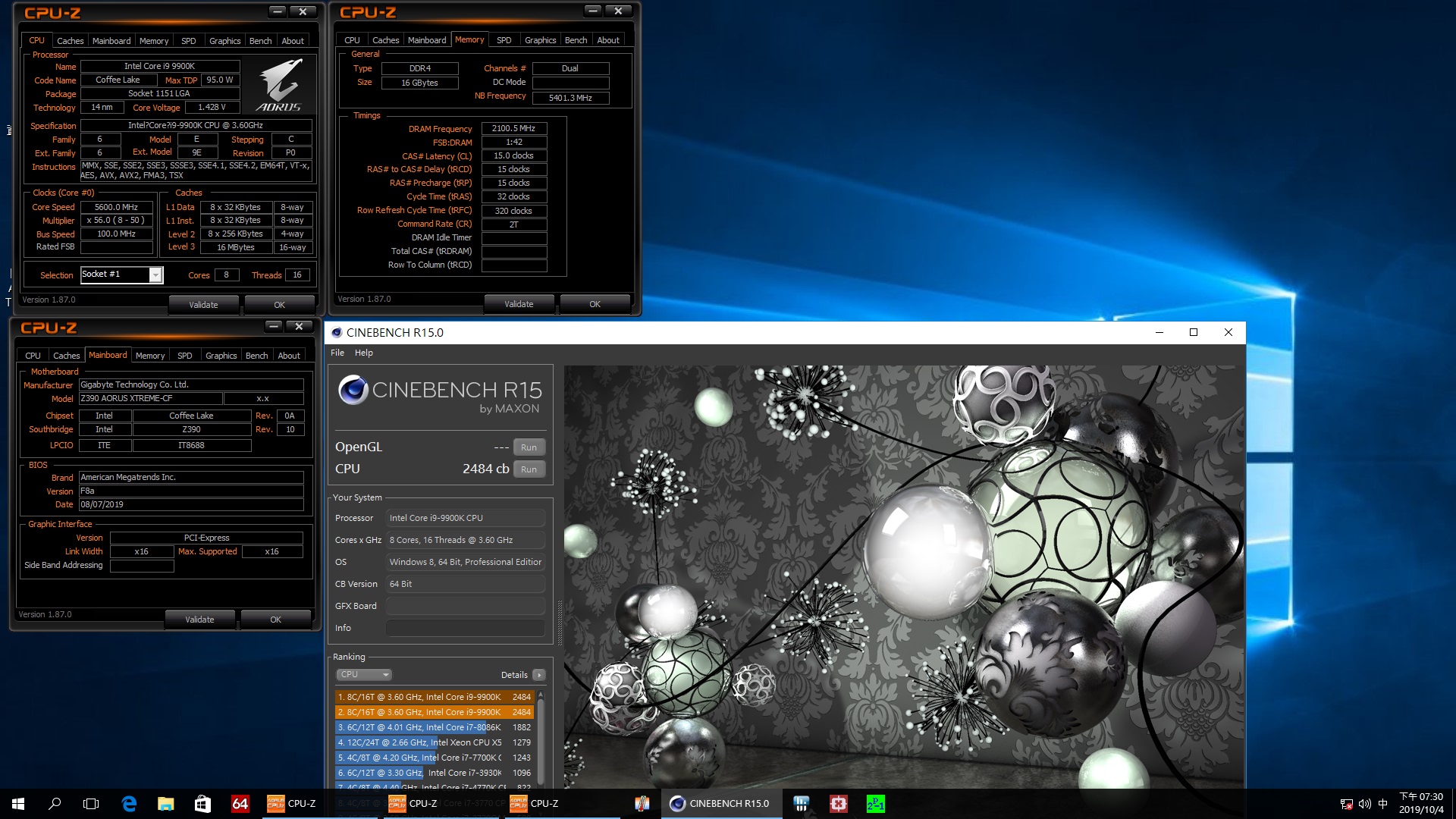Open the File menu in CINEBENCH

pos(337,353)
